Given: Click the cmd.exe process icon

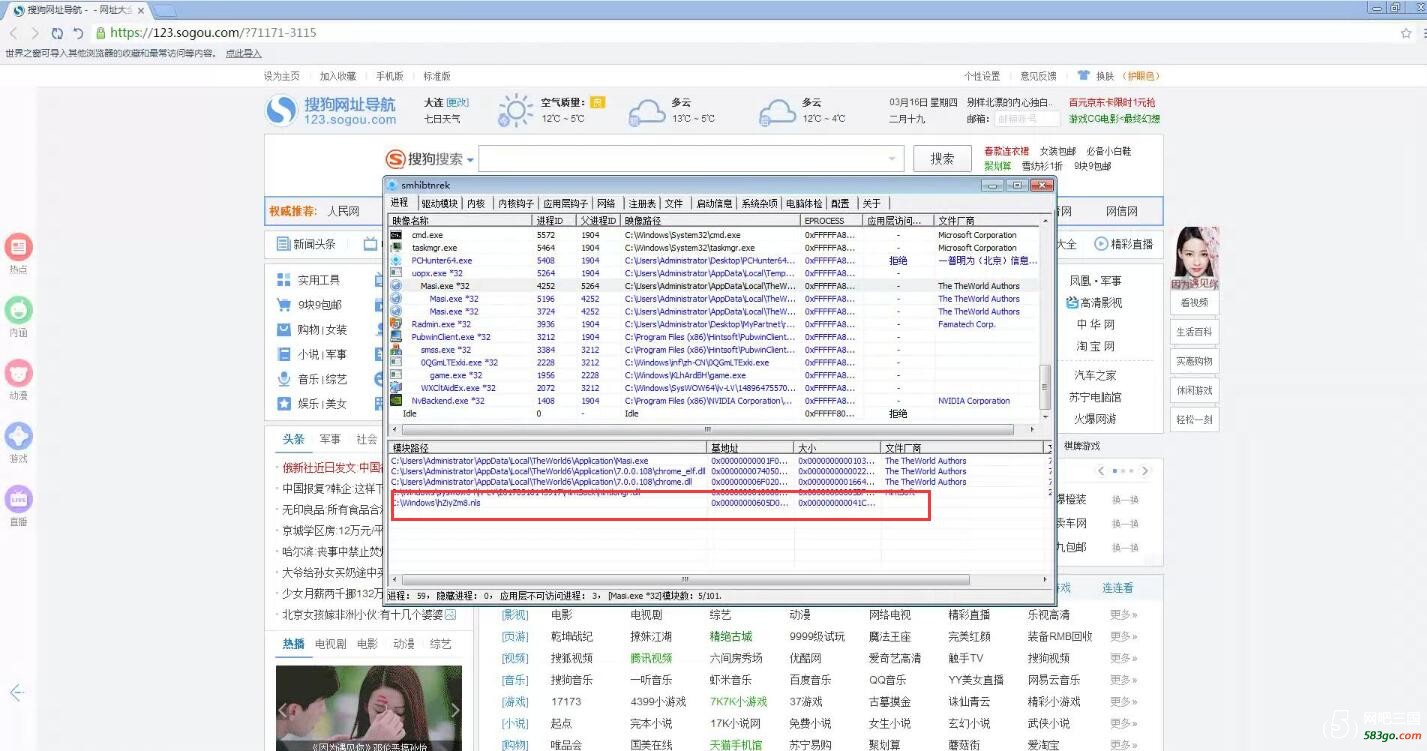Looking at the screenshot, I should tap(396, 235).
